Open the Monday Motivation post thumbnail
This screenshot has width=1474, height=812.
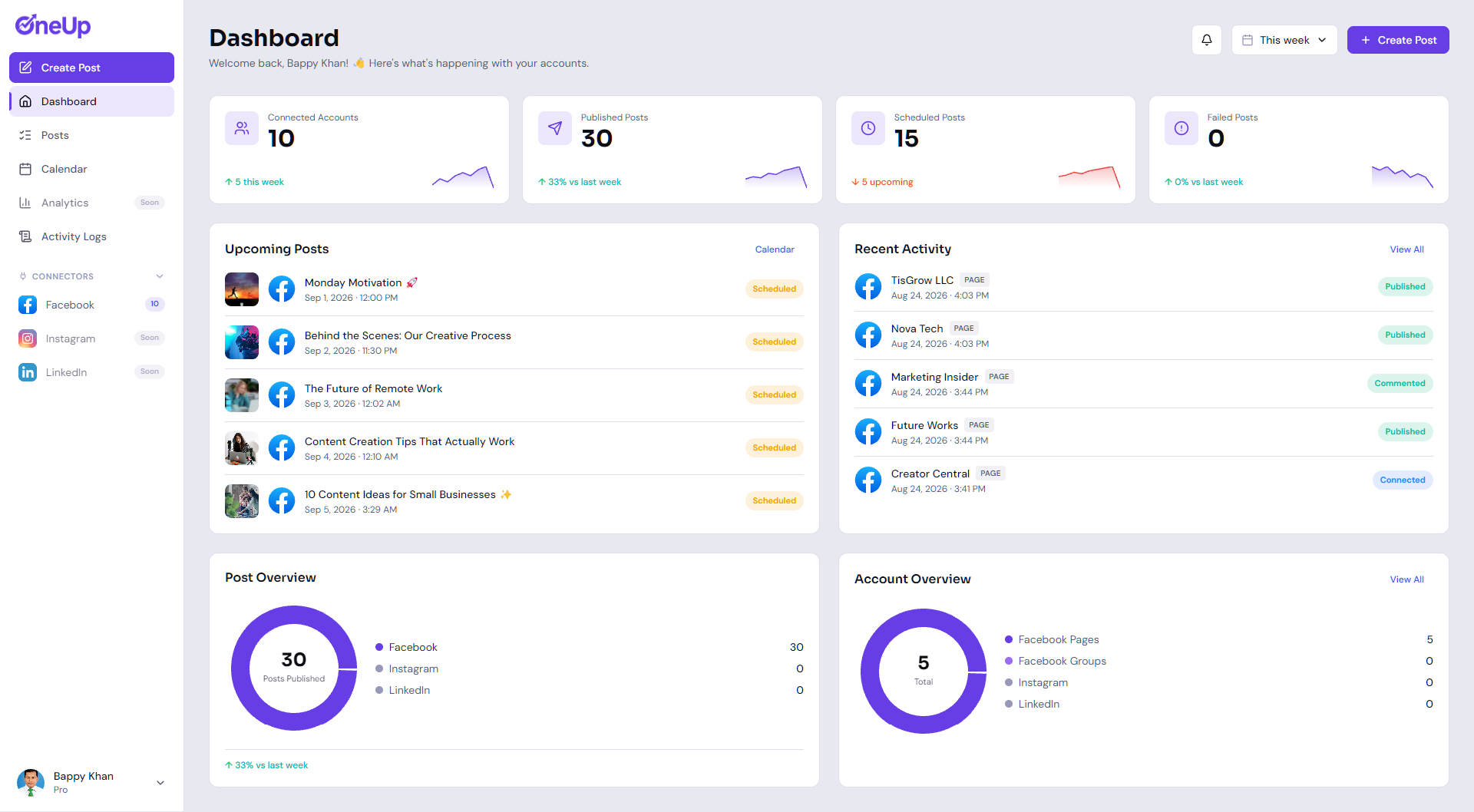pyautogui.click(x=242, y=289)
